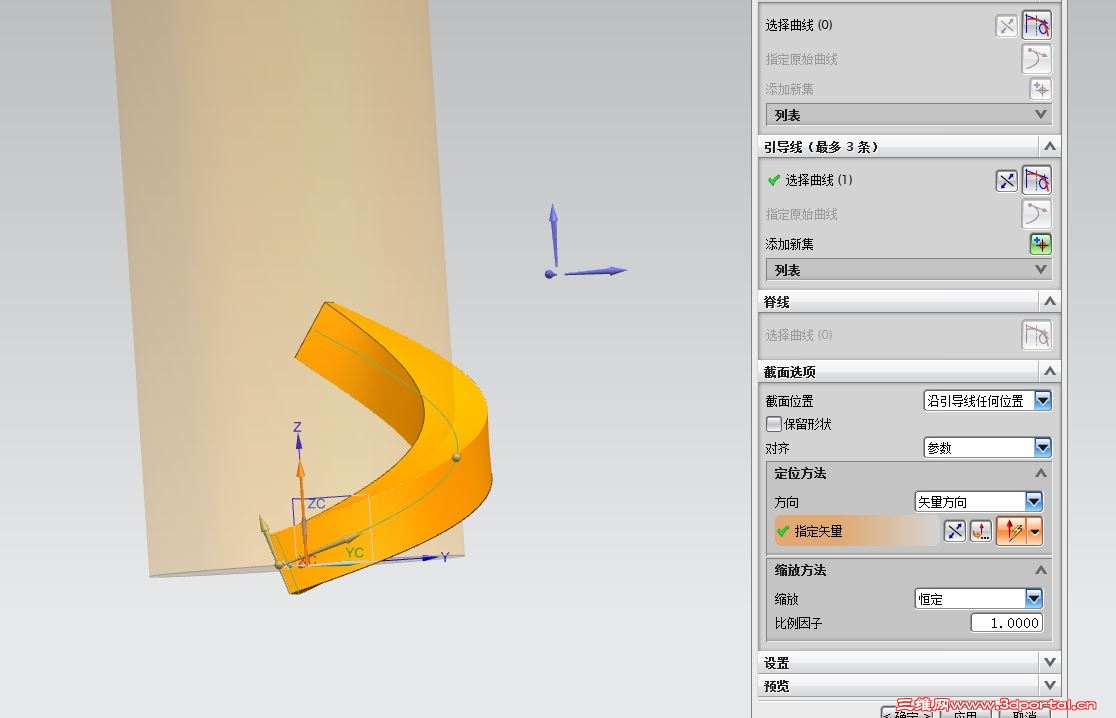The height and width of the screenshot is (718, 1116).
Task: Click the curve selection icon beside 选择曲线 (0) at the top
Action: tap(1037, 26)
